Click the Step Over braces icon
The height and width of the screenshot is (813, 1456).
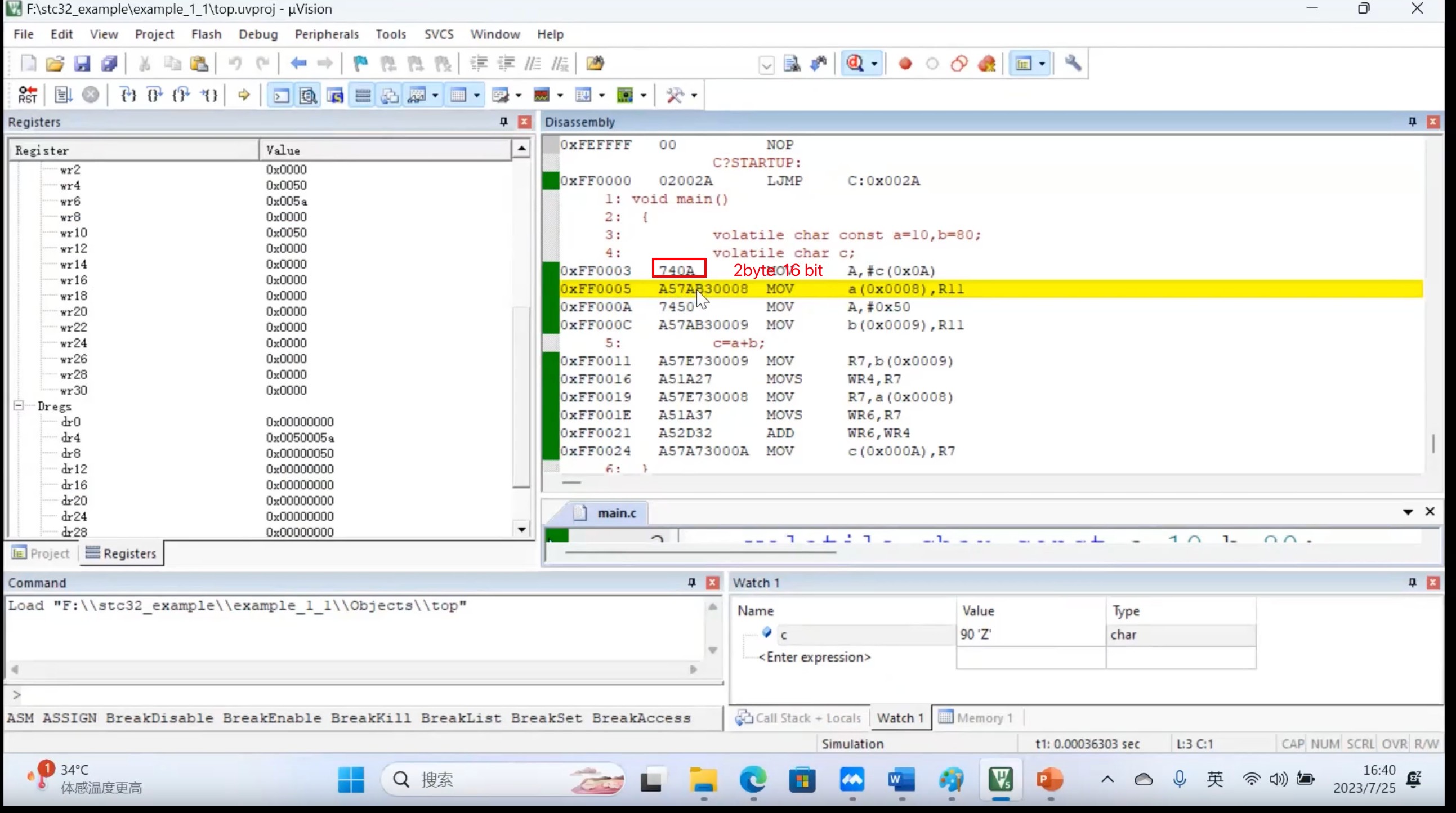155,95
